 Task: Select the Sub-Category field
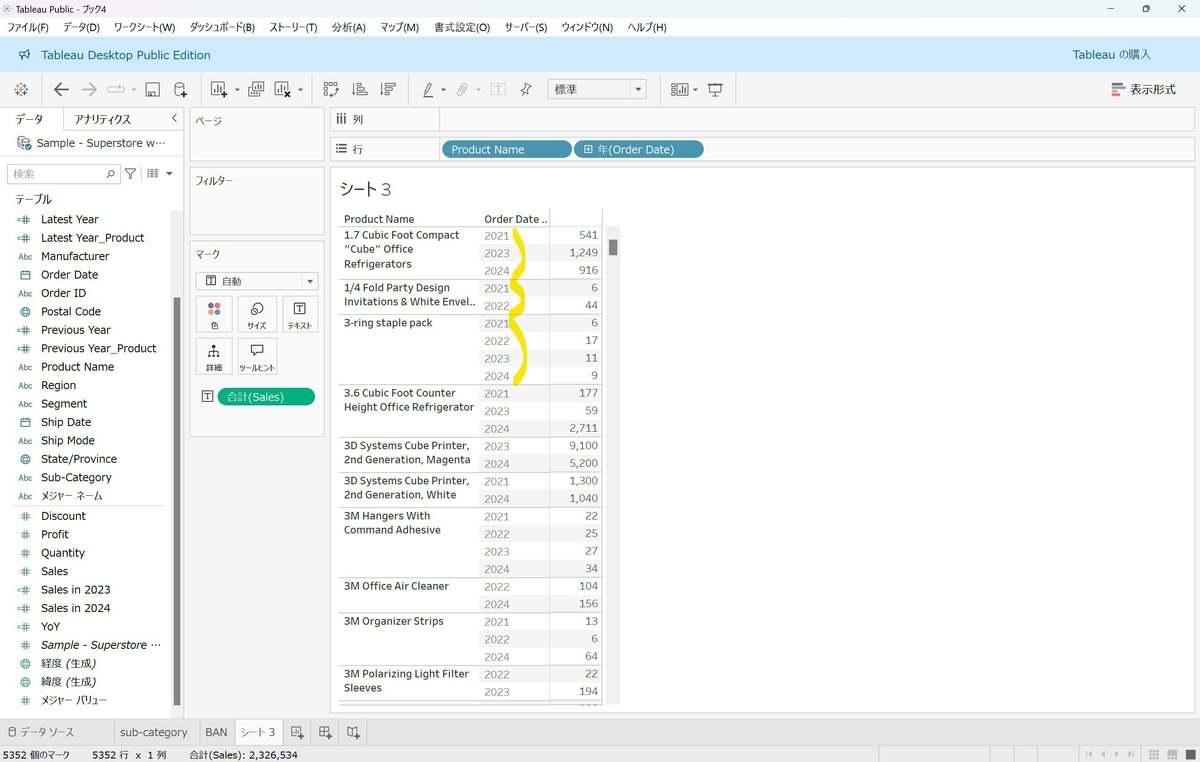76,477
